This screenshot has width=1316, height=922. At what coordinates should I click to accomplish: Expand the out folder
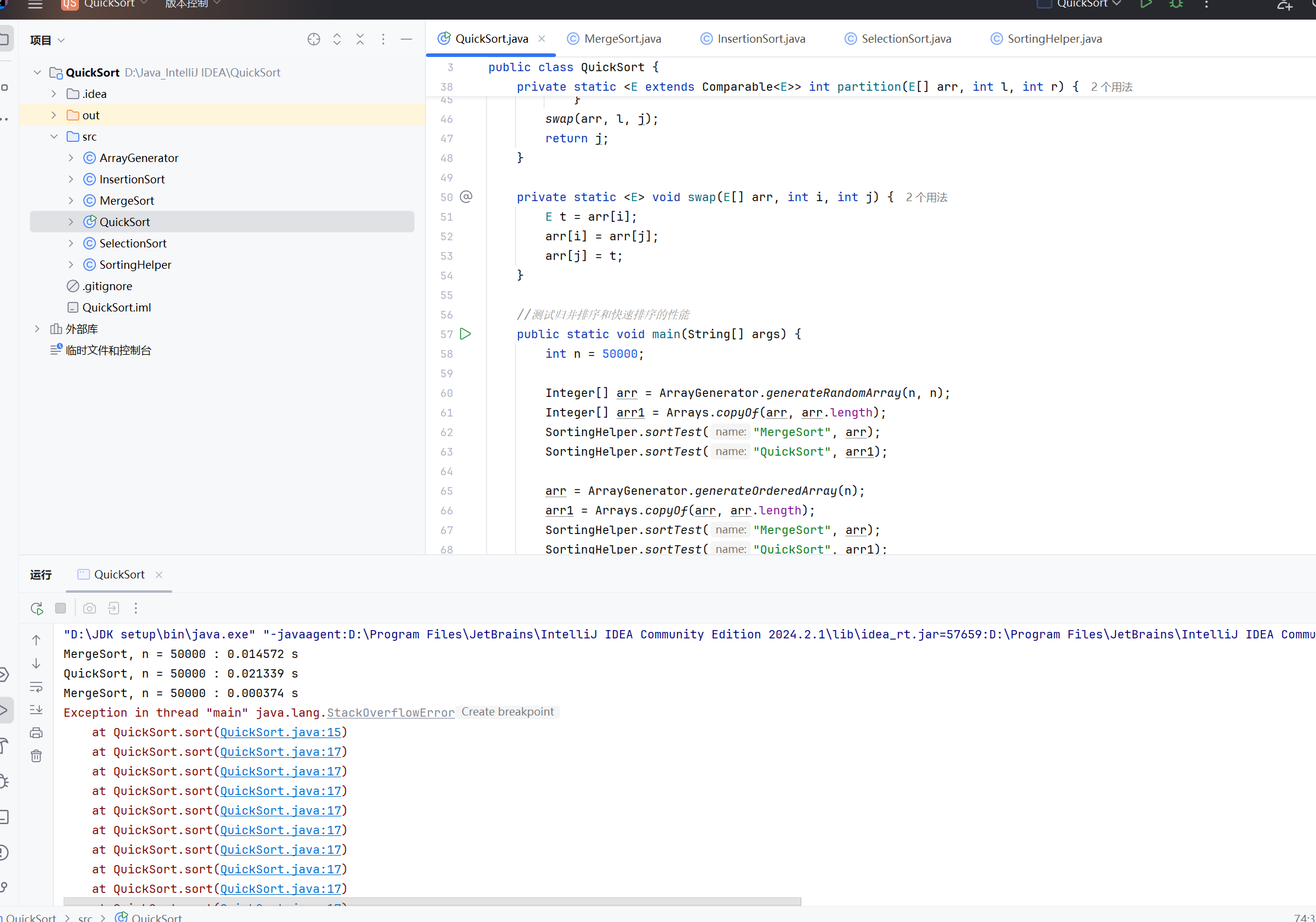(x=54, y=115)
